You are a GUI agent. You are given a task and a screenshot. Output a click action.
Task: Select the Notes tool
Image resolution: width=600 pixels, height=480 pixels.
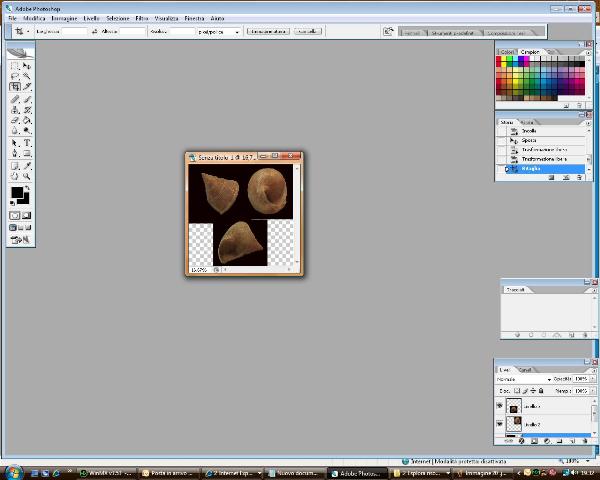15,166
